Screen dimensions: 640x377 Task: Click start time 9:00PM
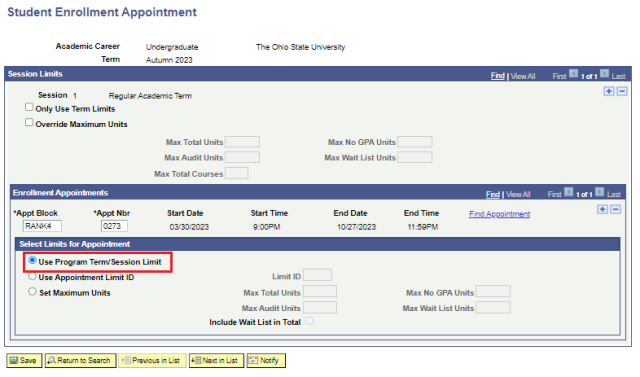point(267,227)
